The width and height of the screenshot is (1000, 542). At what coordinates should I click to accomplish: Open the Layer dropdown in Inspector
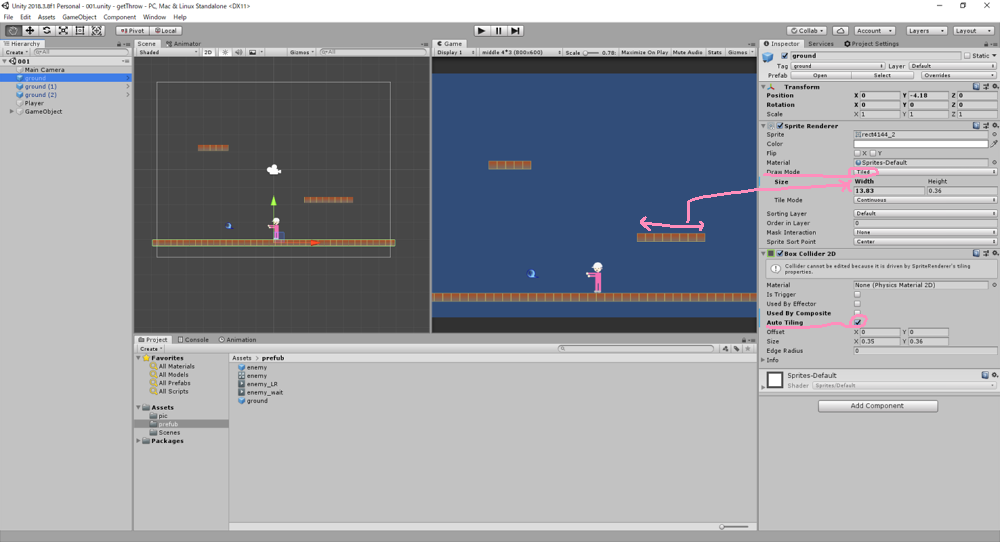pyautogui.click(x=952, y=66)
